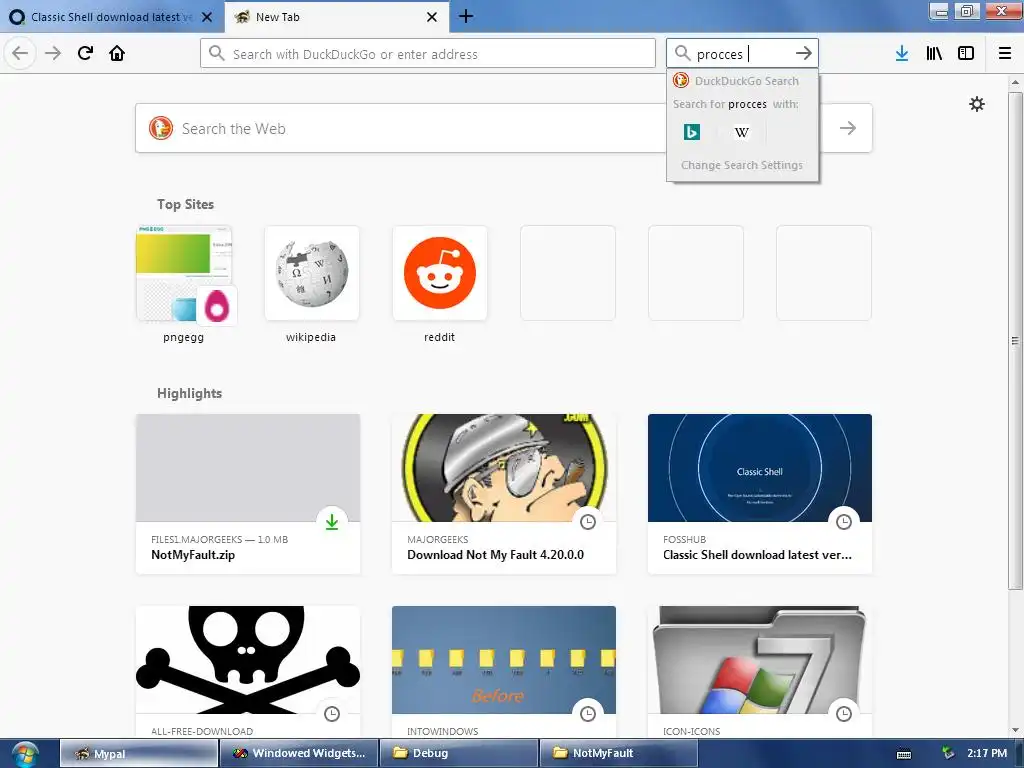Search 'procces' with Wikipedia icon
1024x768 pixels.
point(741,133)
